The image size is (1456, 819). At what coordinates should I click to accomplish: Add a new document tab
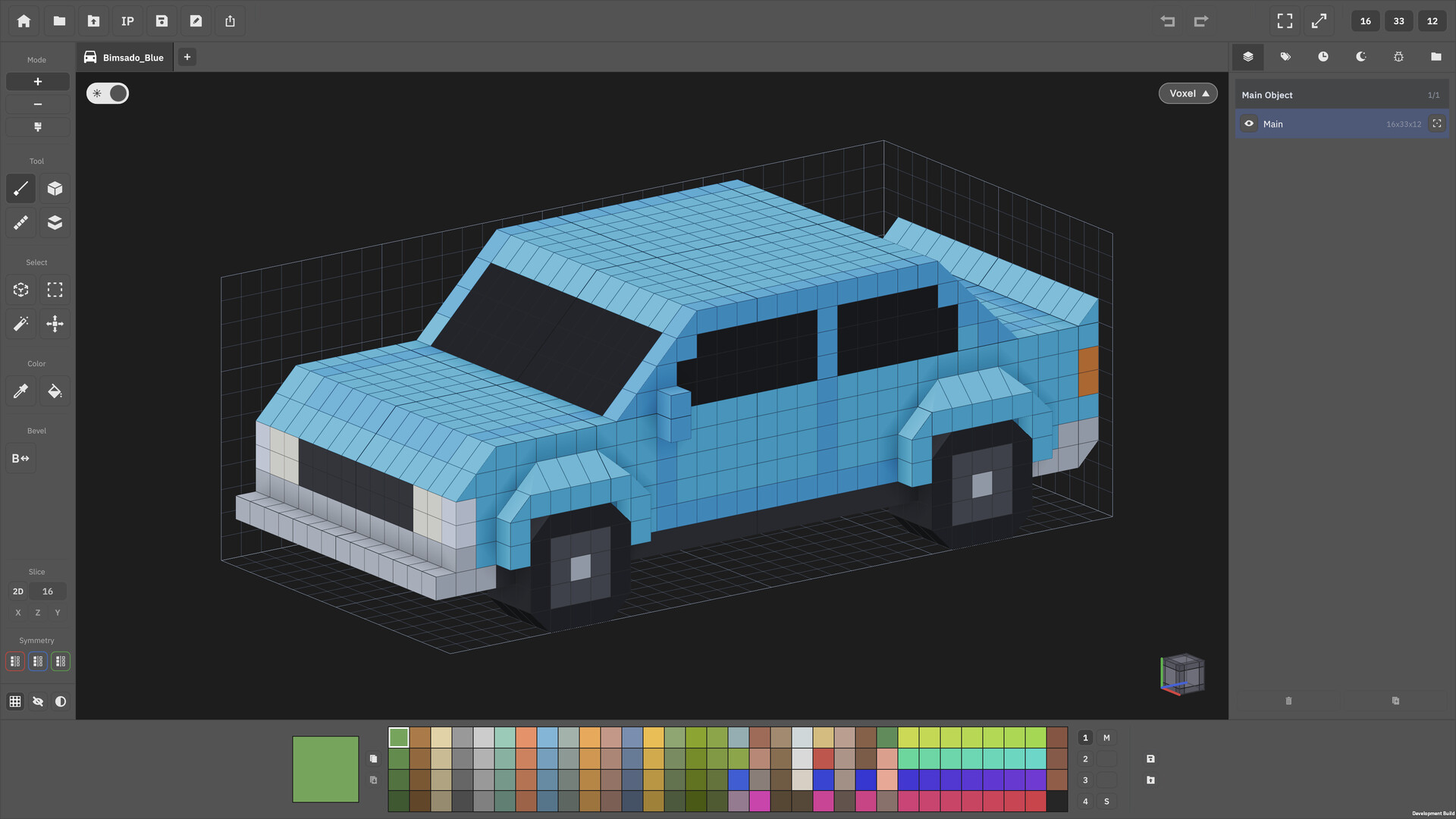[x=187, y=57]
